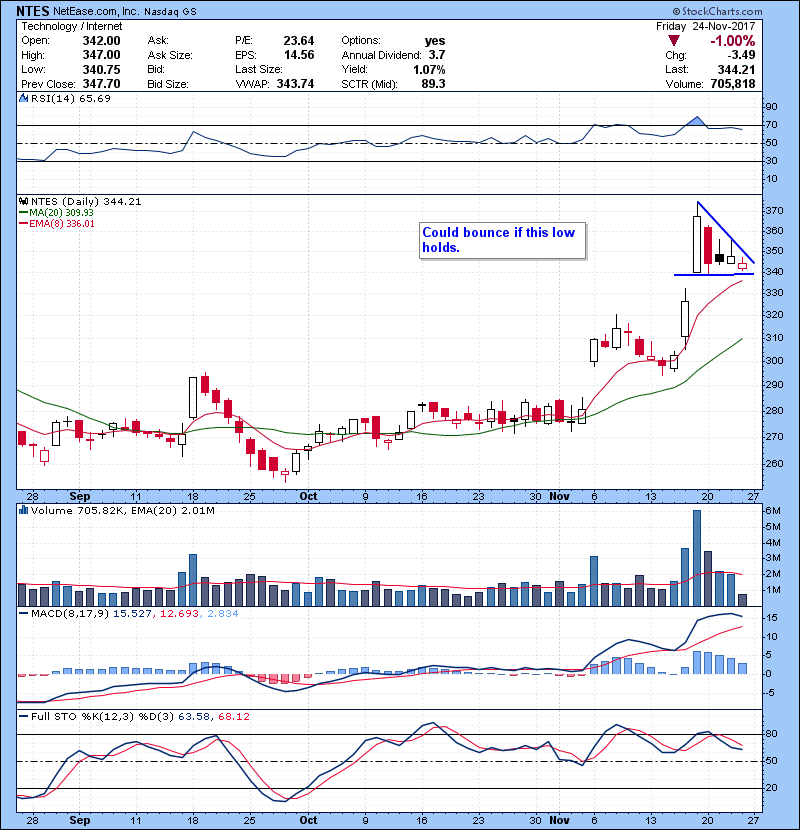Select the Prev Close value 347.70

[x=101, y=84]
